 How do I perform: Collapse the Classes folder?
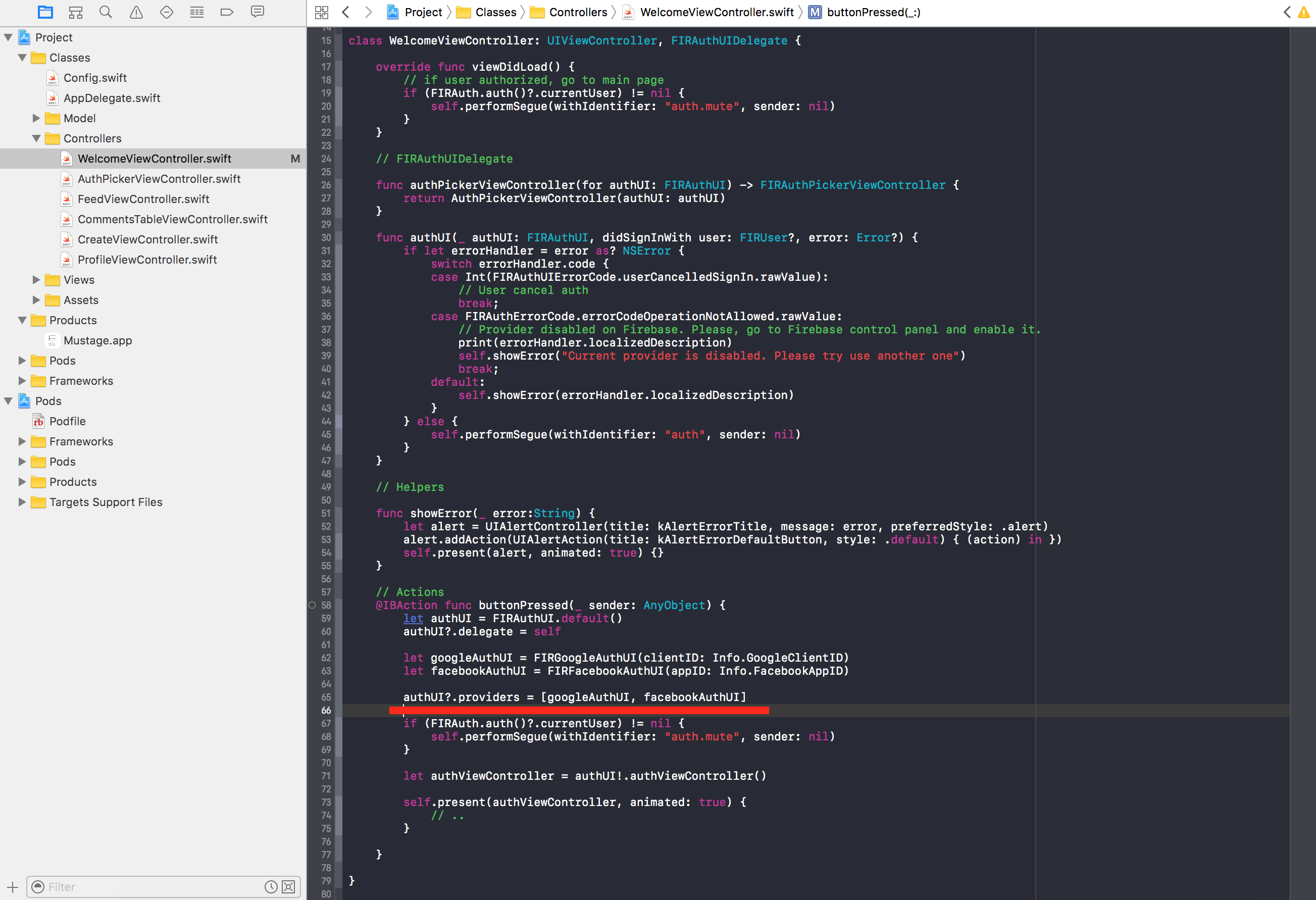tap(23, 58)
